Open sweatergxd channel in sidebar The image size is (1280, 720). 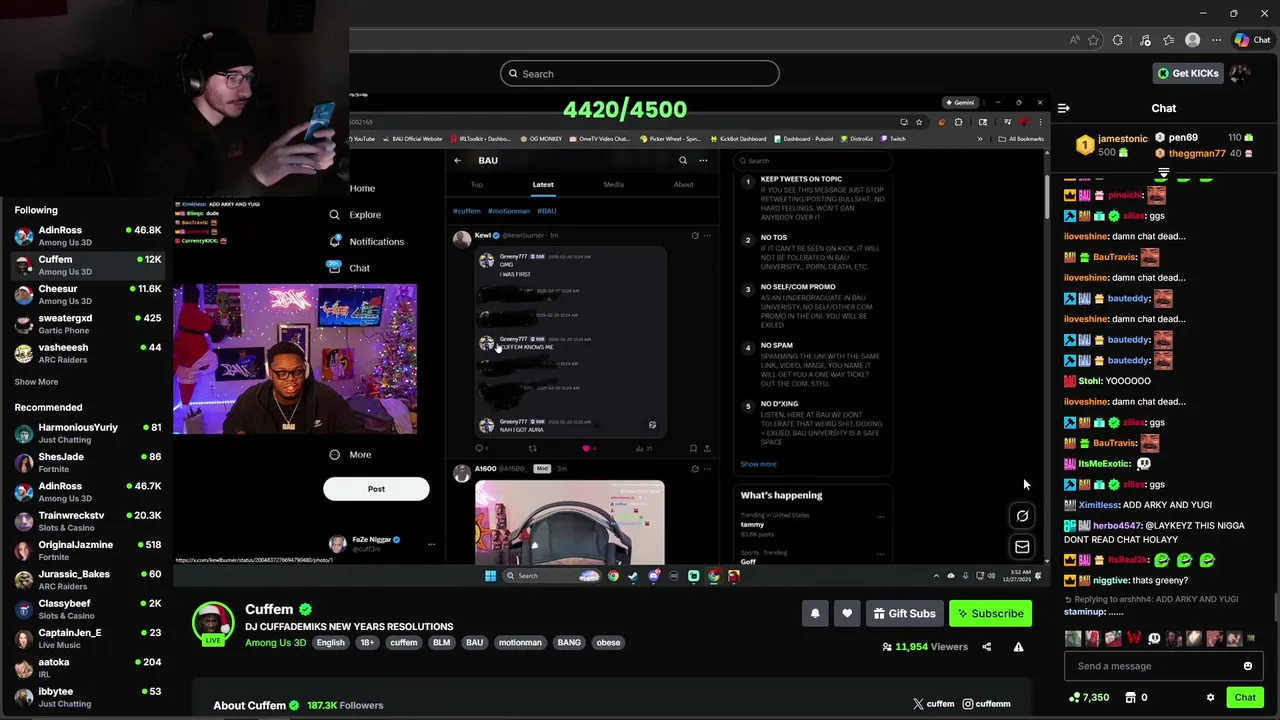87,324
